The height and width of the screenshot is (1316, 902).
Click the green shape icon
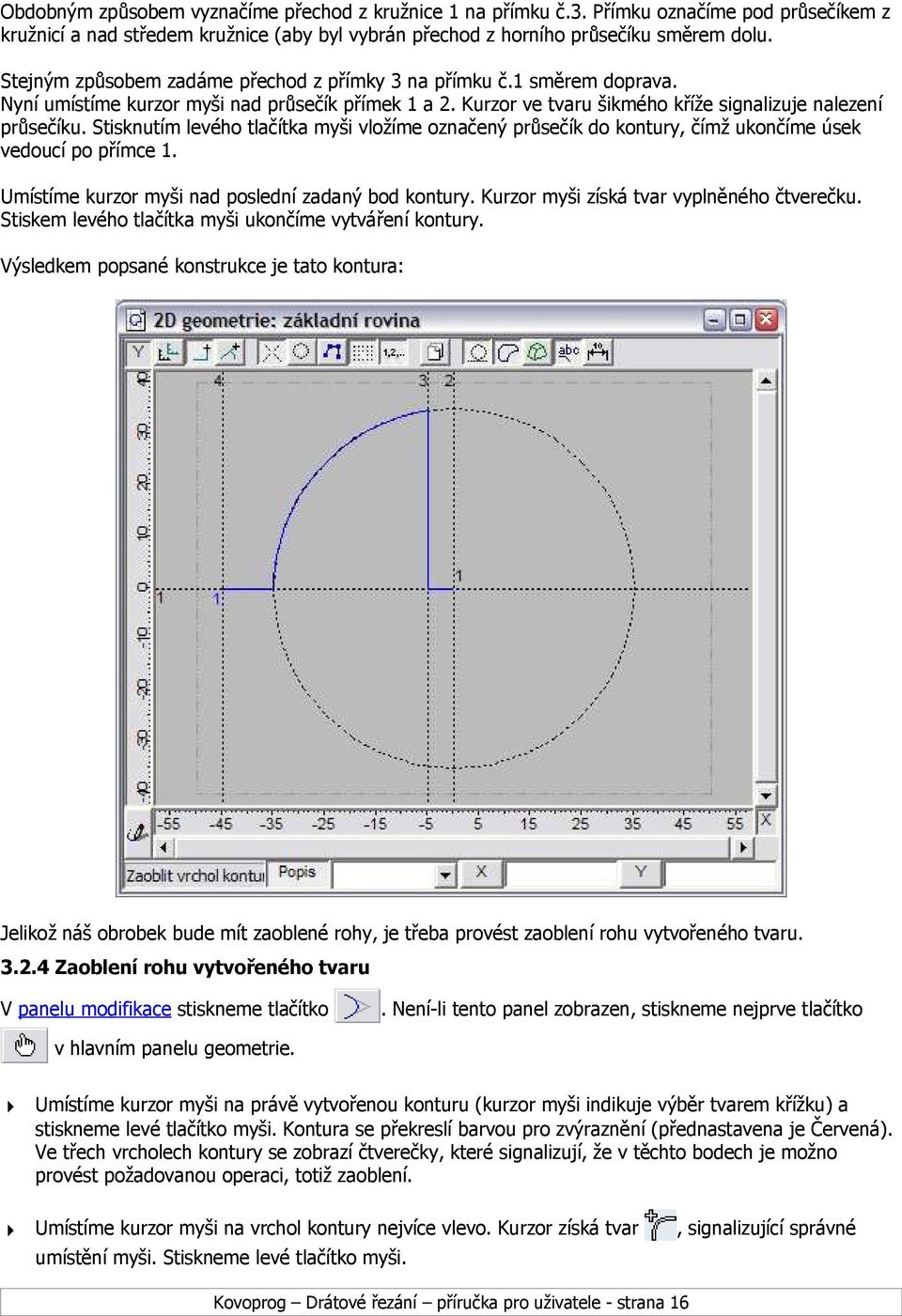click(537, 352)
